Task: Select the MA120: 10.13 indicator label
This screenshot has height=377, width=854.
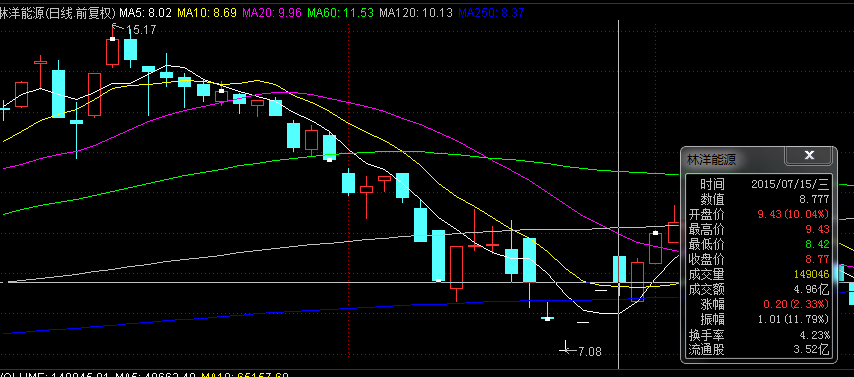Action: [416, 13]
